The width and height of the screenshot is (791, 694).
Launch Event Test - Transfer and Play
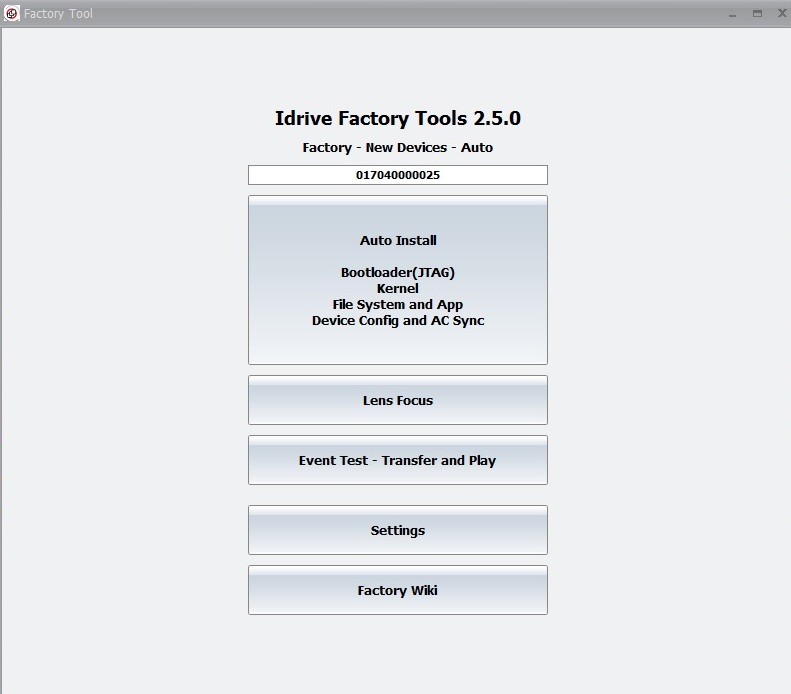pyautogui.click(x=398, y=460)
